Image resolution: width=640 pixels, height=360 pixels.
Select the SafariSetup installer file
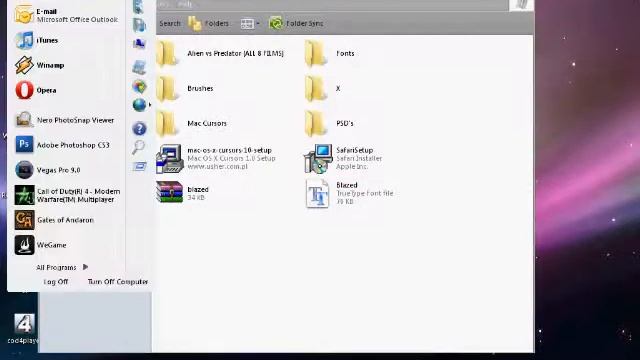[343, 158]
